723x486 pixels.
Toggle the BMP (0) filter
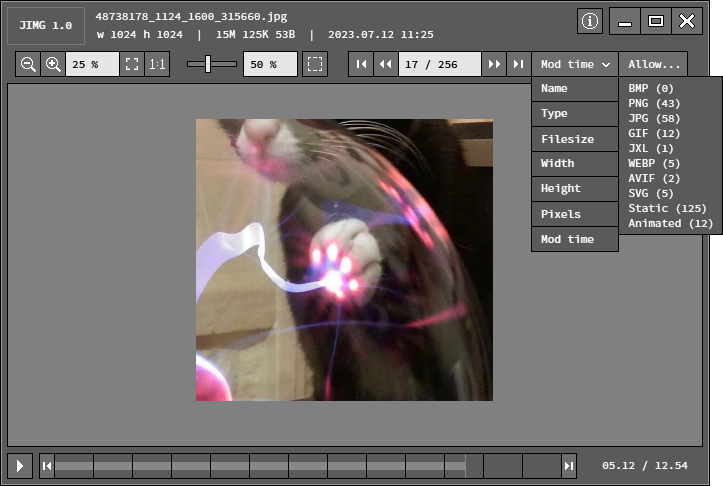point(651,89)
